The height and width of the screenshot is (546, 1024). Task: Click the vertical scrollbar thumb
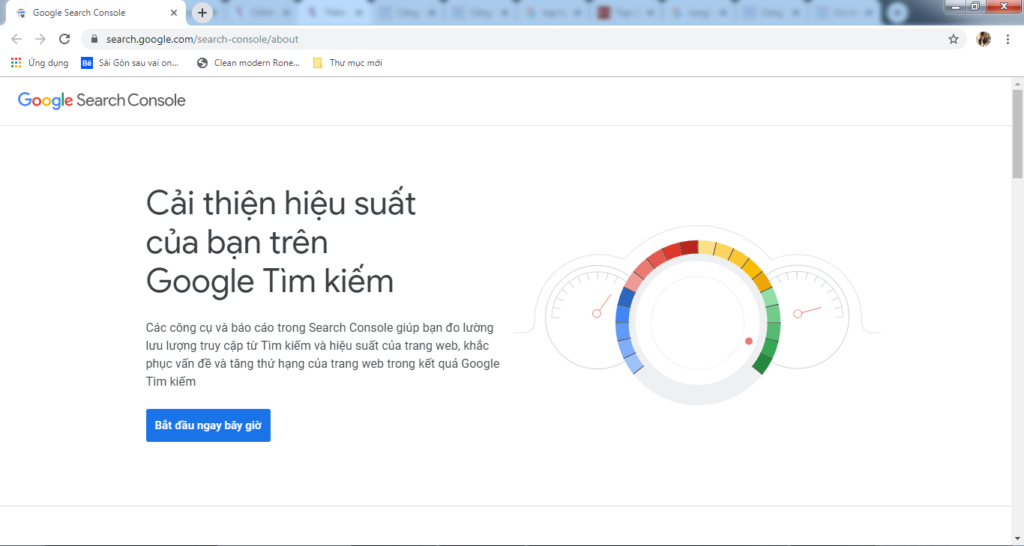coord(1017,134)
